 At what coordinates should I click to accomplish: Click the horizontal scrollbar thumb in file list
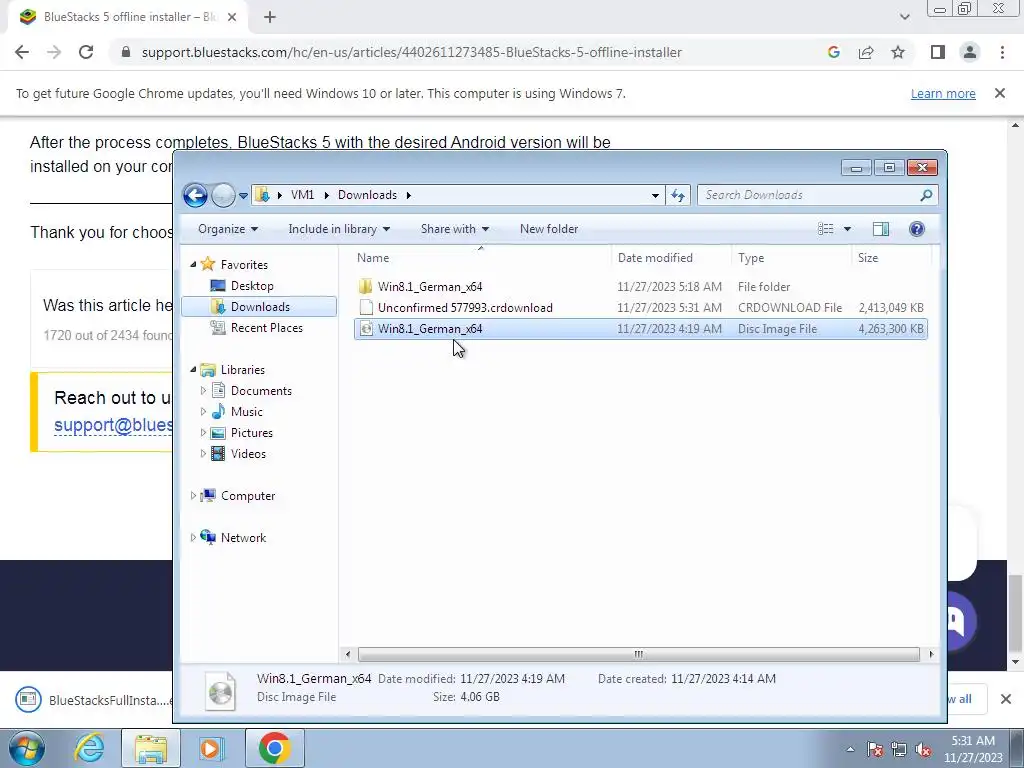click(639, 654)
